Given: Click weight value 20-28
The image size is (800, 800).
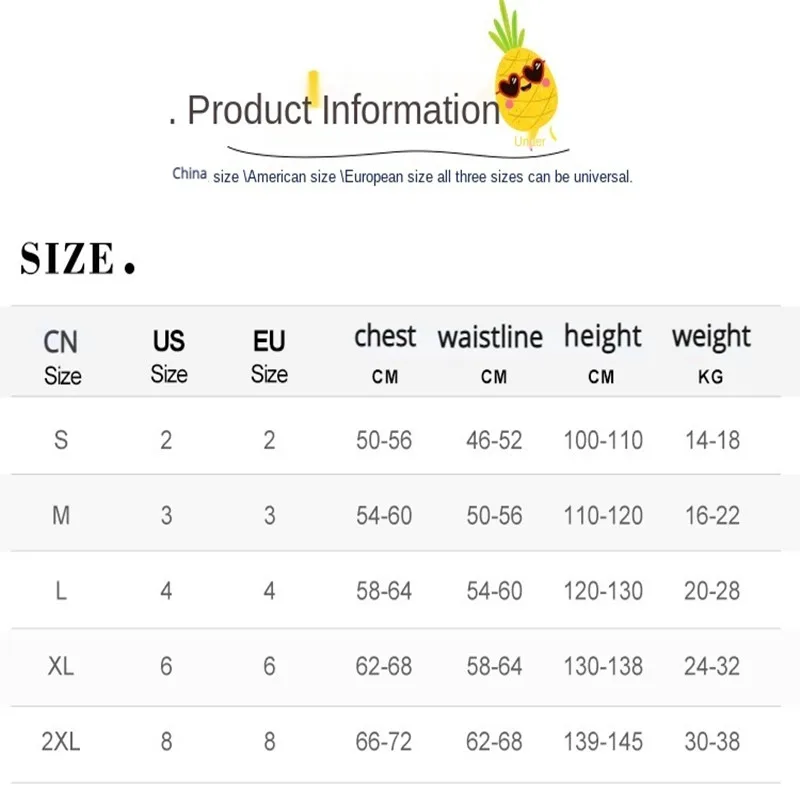Looking at the screenshot, I should 712,591.
